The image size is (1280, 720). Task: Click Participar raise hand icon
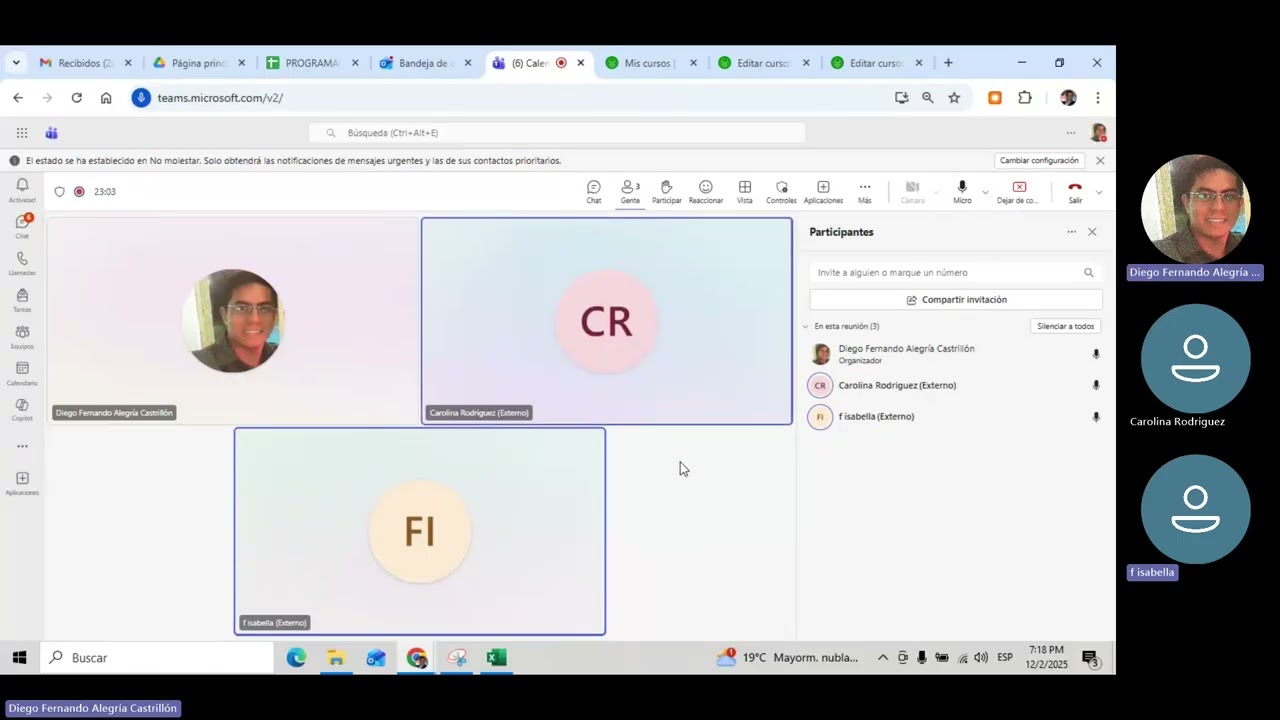tap(667, 192)
